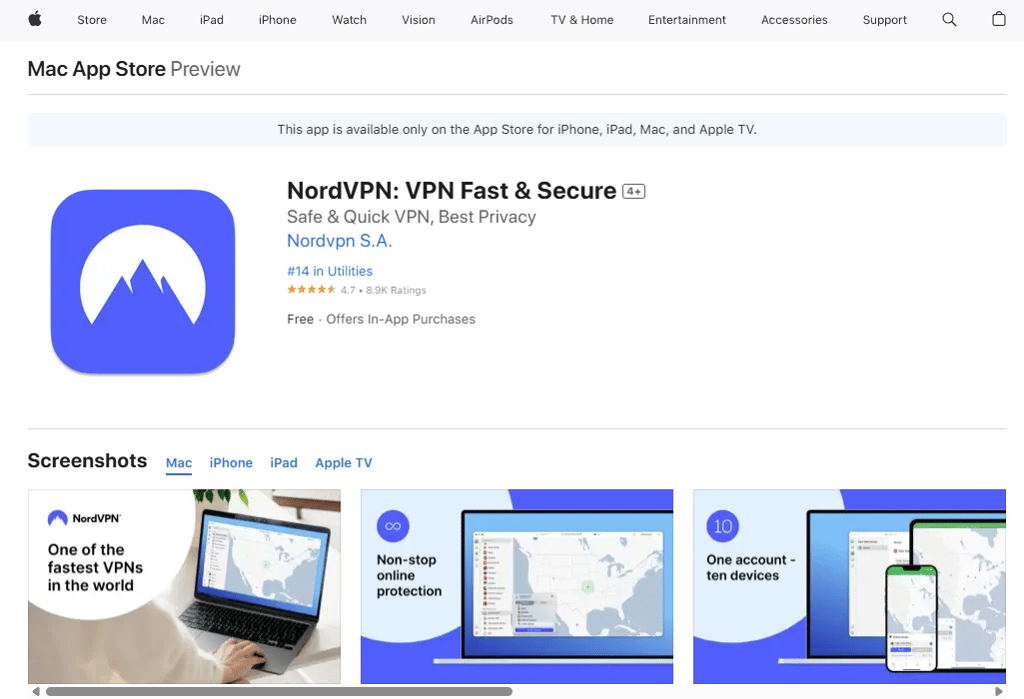Open the shopping bag icon
This screenshot has width=1024, height=699.
click(x=999, y=19)
